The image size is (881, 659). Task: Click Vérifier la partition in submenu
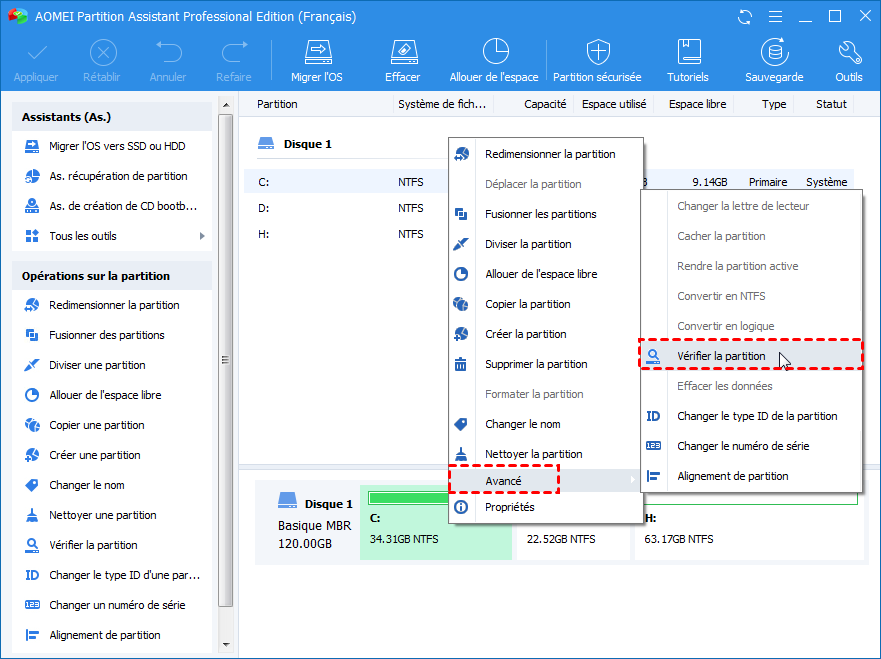click(751, 356)
